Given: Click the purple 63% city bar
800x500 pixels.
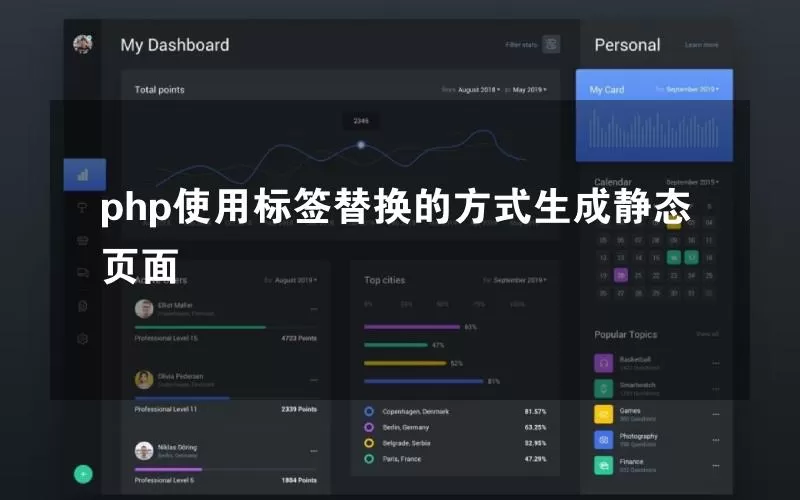Looking at the screenshot, I should (x=412, y=327).
